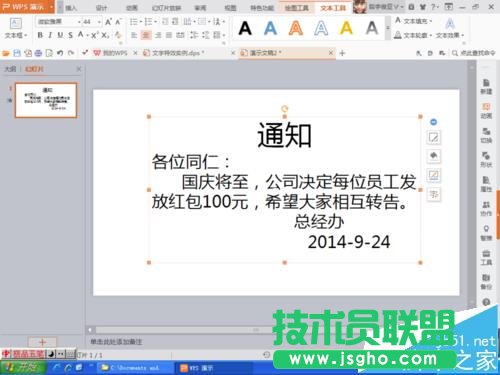Open the font name dropdown
Image resolution: width=500 pixels, height=375 pixels.
click(x=79, y=22)
